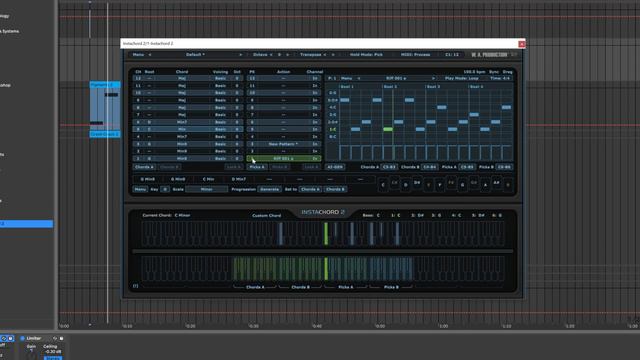Click C1/ 12 range field in top bar
This screenshot has width=640, height=360.
click(x=452, y=55)
